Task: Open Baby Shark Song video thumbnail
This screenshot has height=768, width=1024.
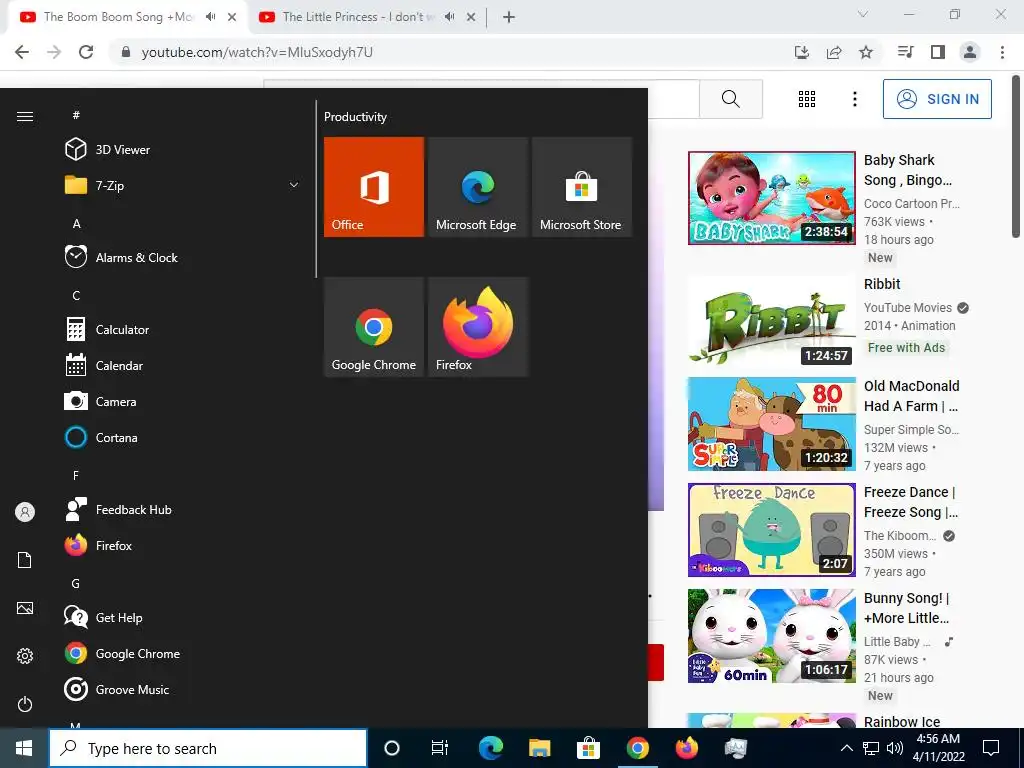Action: click(772, 198)
